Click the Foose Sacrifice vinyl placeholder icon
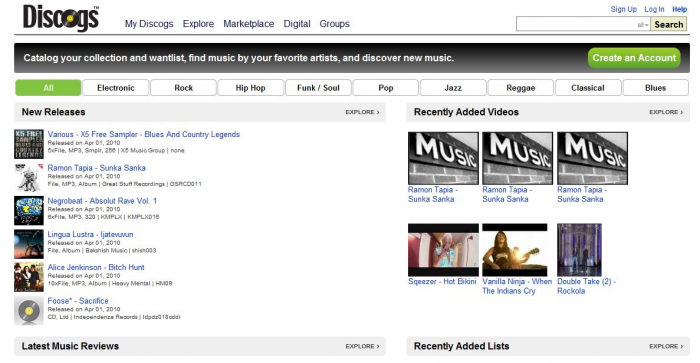The width and height of the screenshot is (700, 363). point(29,310)
